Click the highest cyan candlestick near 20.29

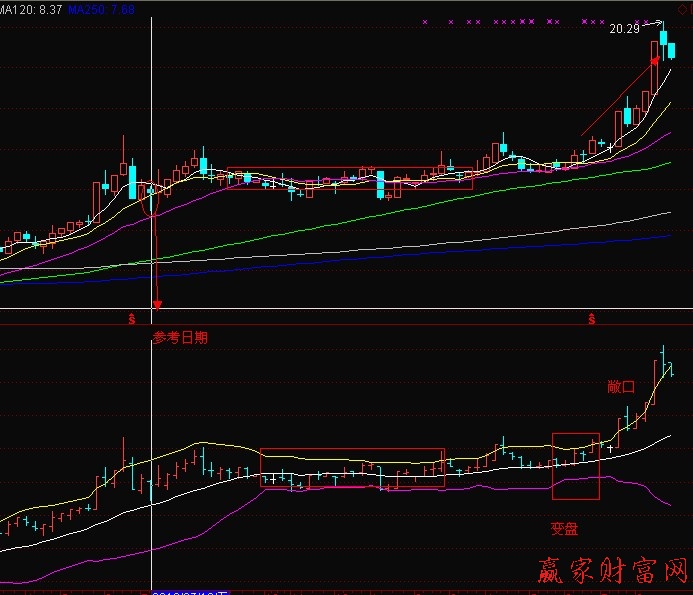tap(662, 40)
